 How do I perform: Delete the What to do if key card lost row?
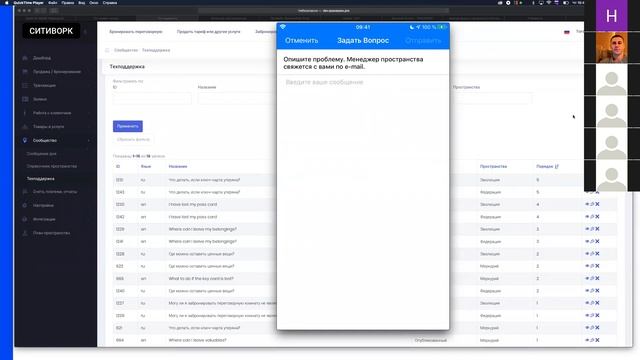[x=597, y=278]
